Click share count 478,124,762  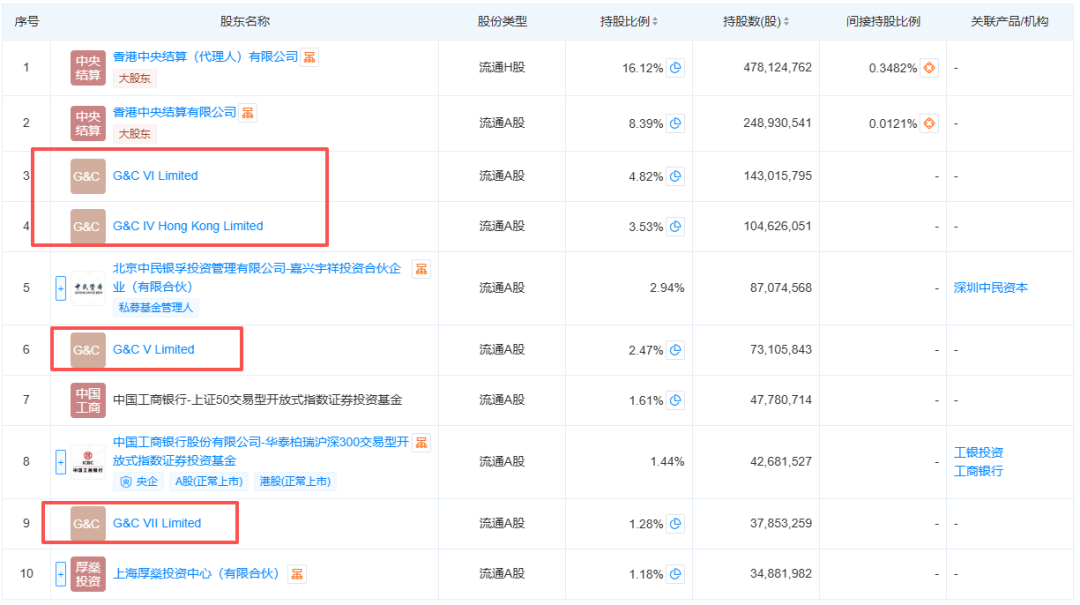click(778, 68)
